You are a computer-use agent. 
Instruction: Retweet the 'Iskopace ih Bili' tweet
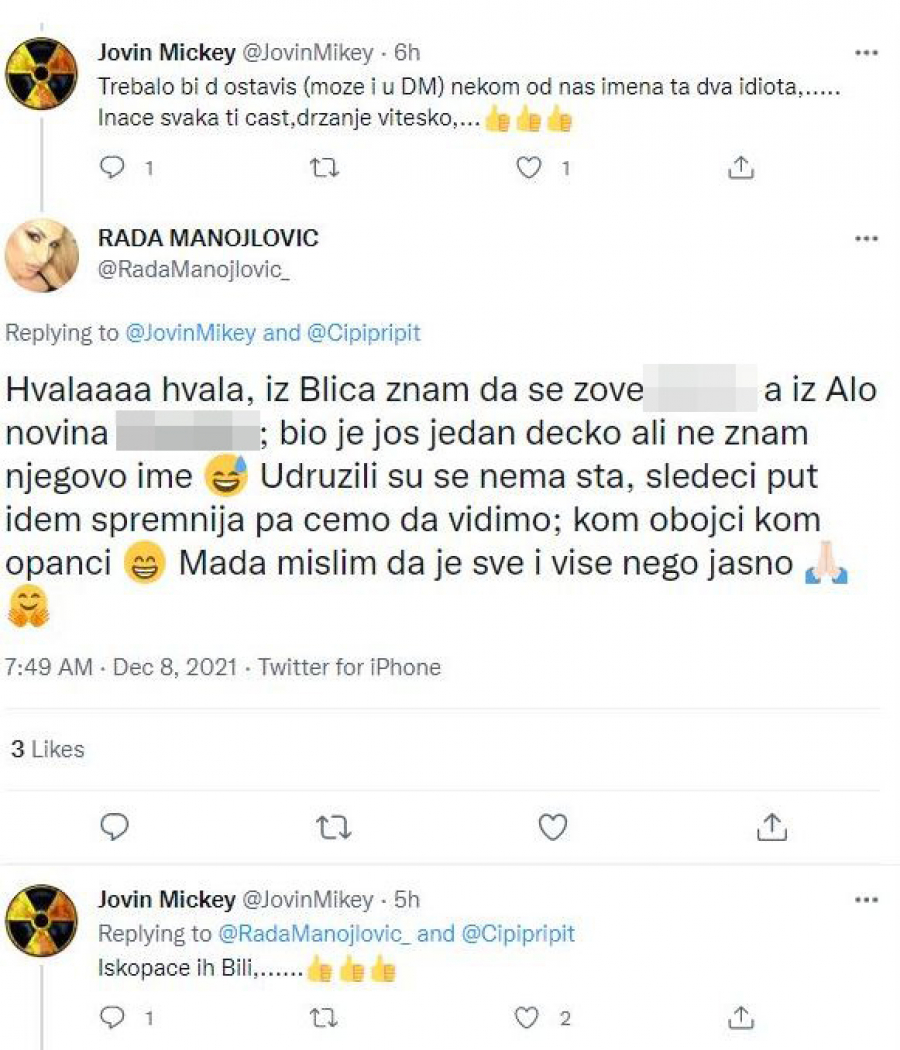(x=322, y=1017)
